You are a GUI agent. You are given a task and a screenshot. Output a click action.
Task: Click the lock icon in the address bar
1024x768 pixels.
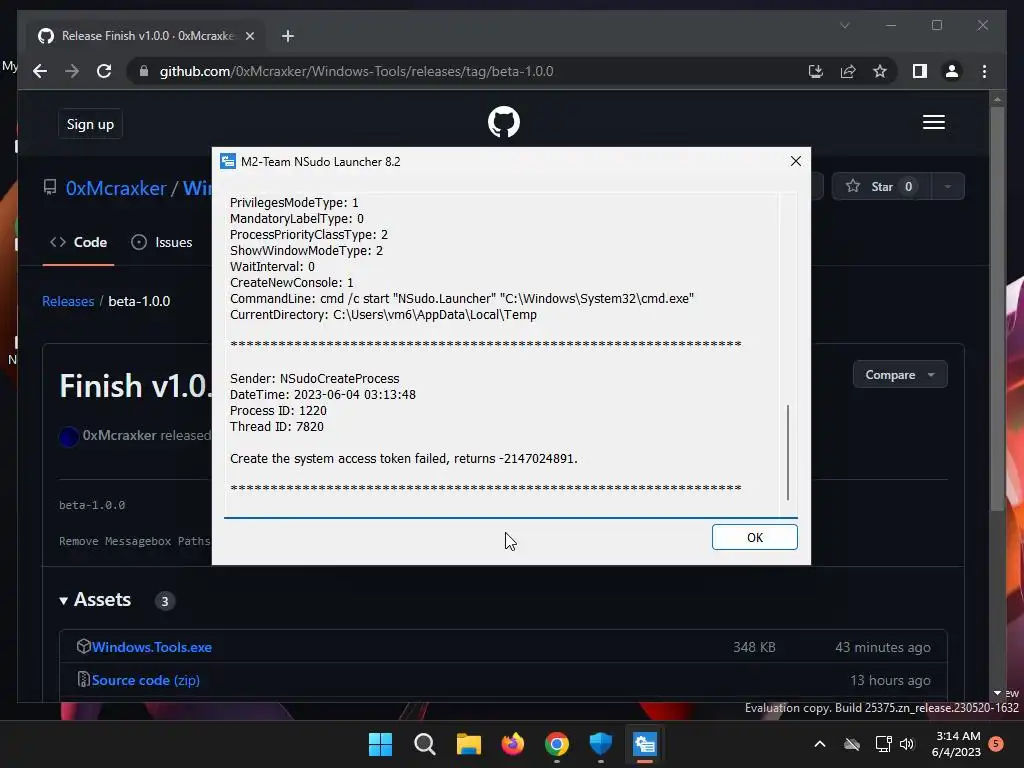pyautogui.click(x=144, y=71)
